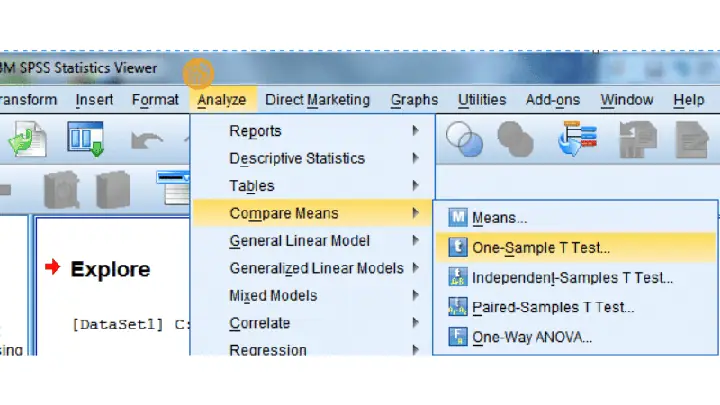
Task: Click the Means item icon
Action: [x=458, y=217]
